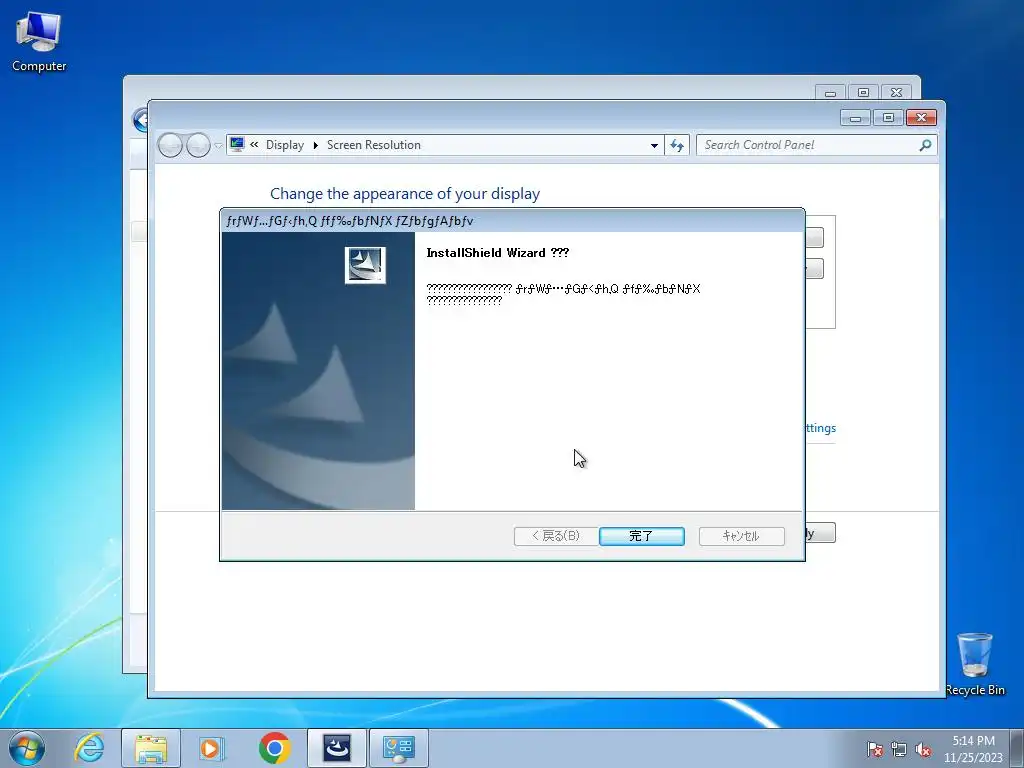1024x768 pixels.
Task: Switch to InstallShield installer taskbar button
Action: click(x=337, y=748)
